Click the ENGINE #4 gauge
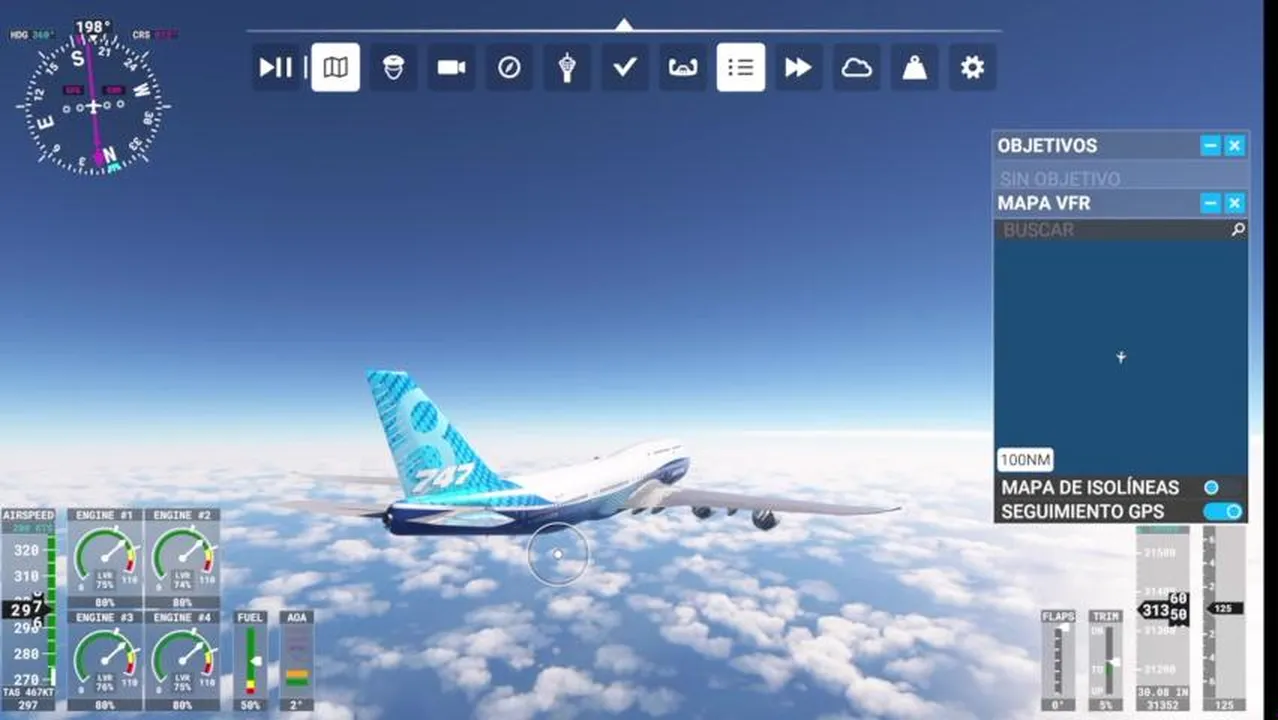The width and height of the screenshot is (1278, 720). coord(182,660)
